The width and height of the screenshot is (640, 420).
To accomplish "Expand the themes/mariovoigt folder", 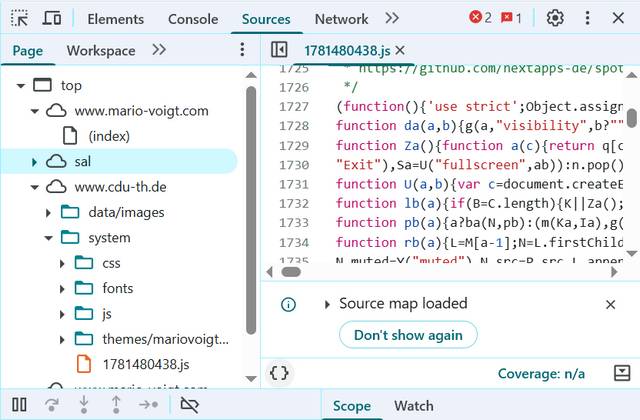I will [62, 340].
